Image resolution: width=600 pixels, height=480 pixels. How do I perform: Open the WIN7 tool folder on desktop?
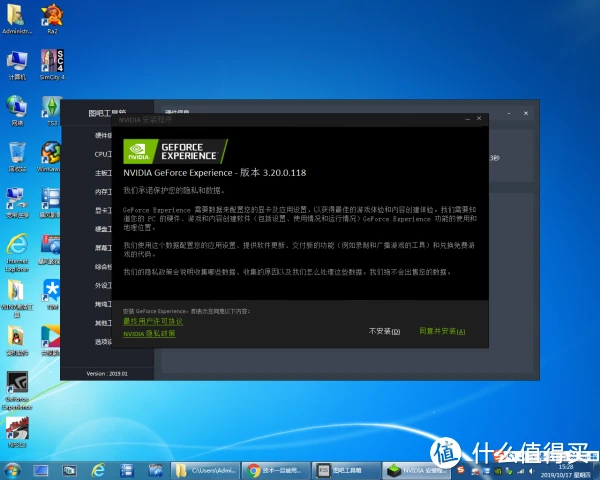point(17,299)
